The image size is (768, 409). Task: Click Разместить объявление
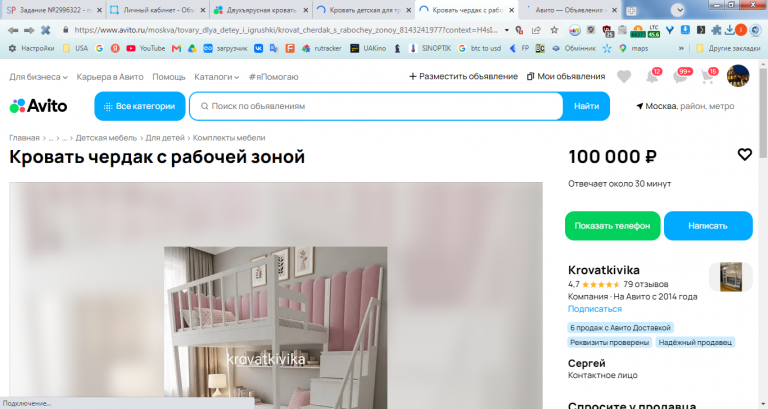(x=463, y=76)
